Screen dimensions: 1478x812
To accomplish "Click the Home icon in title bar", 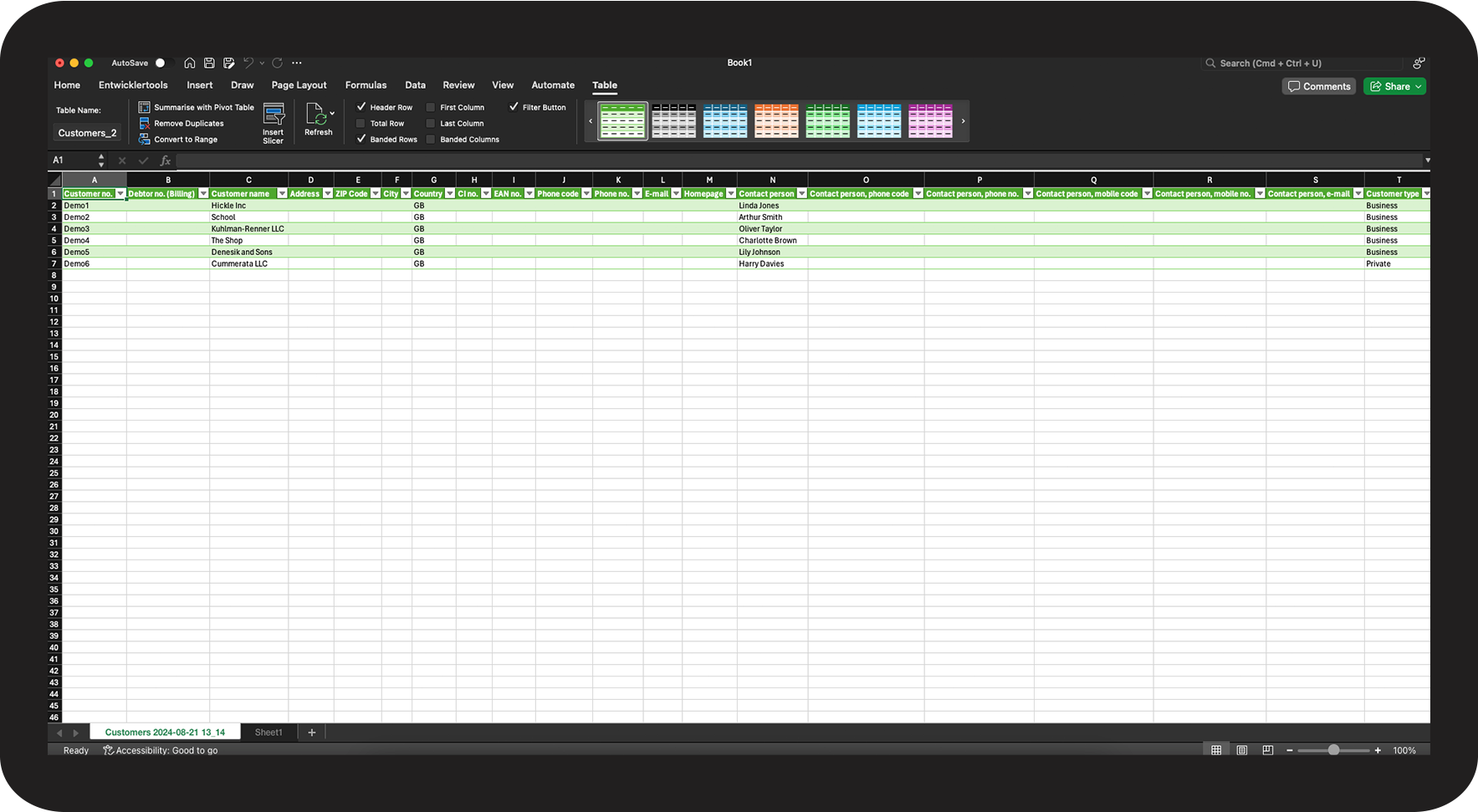I will pyautogui.click(x=190, y=63).
